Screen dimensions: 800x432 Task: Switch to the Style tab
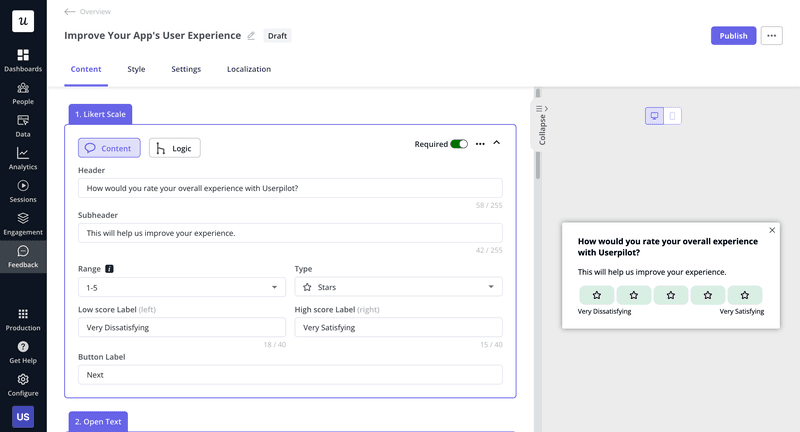pos(136,69)
